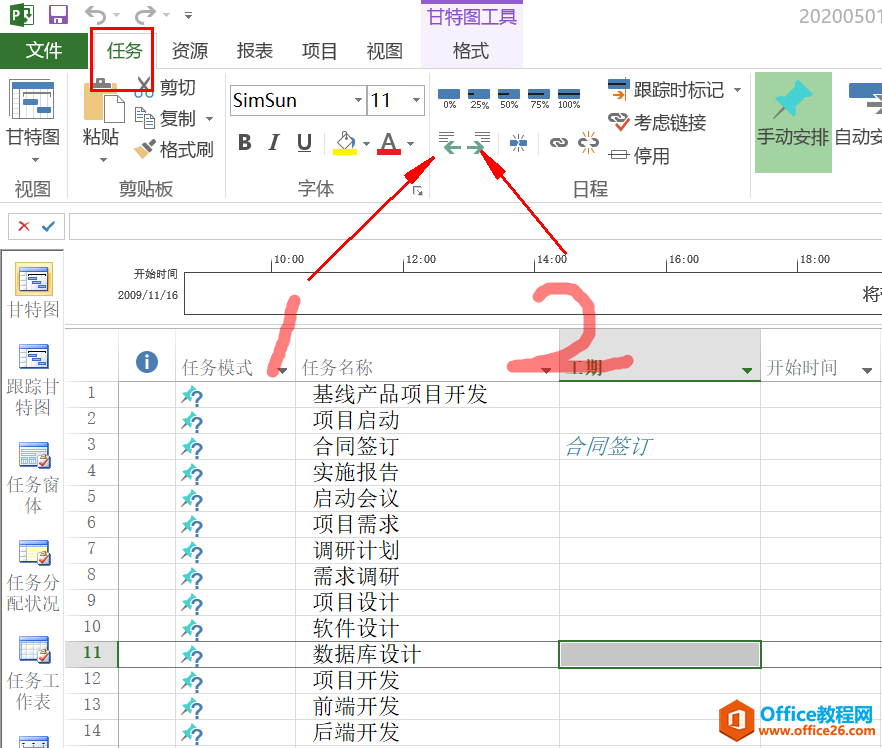This screenshot has height=748, width=882.
Task: Switch to the 资源 ribbon tab
Action: 190,51
